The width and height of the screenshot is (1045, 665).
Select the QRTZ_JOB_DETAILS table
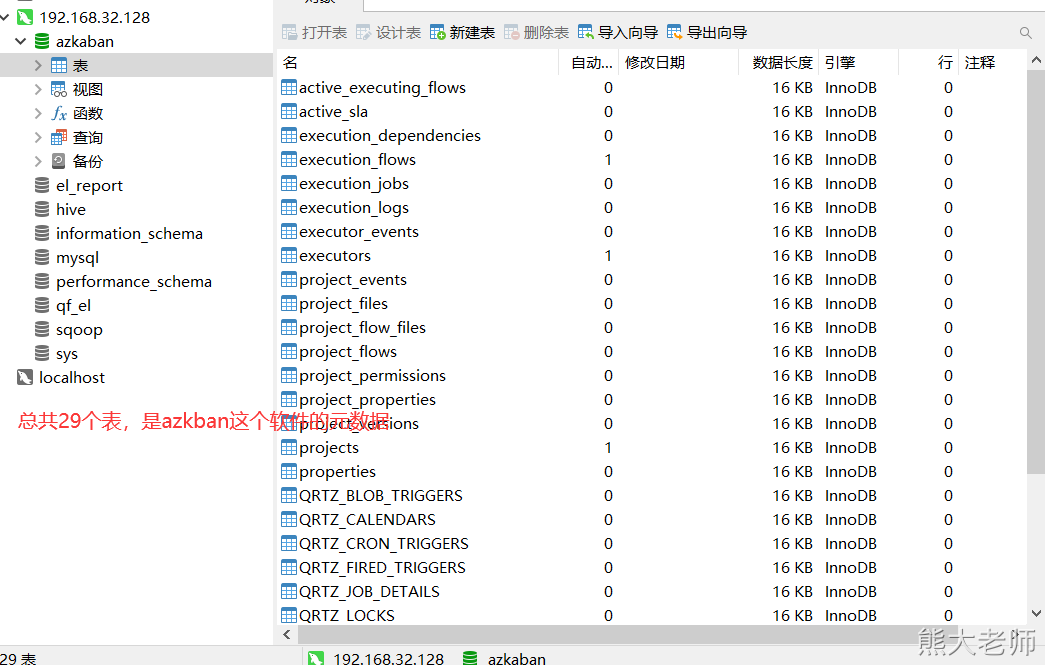coord(369,591)
